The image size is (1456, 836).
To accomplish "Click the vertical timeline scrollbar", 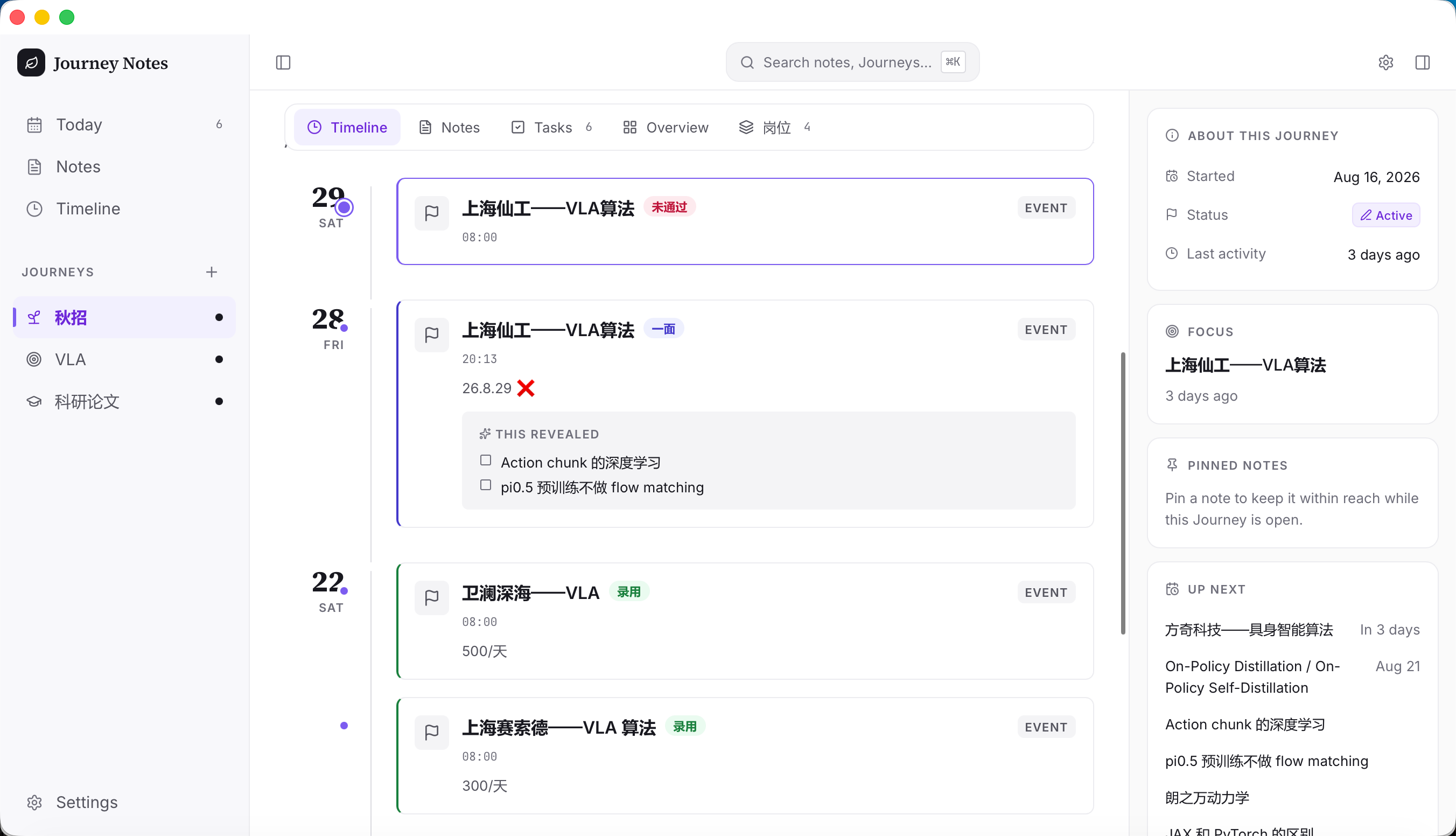I will click(x=1123, y=493).
